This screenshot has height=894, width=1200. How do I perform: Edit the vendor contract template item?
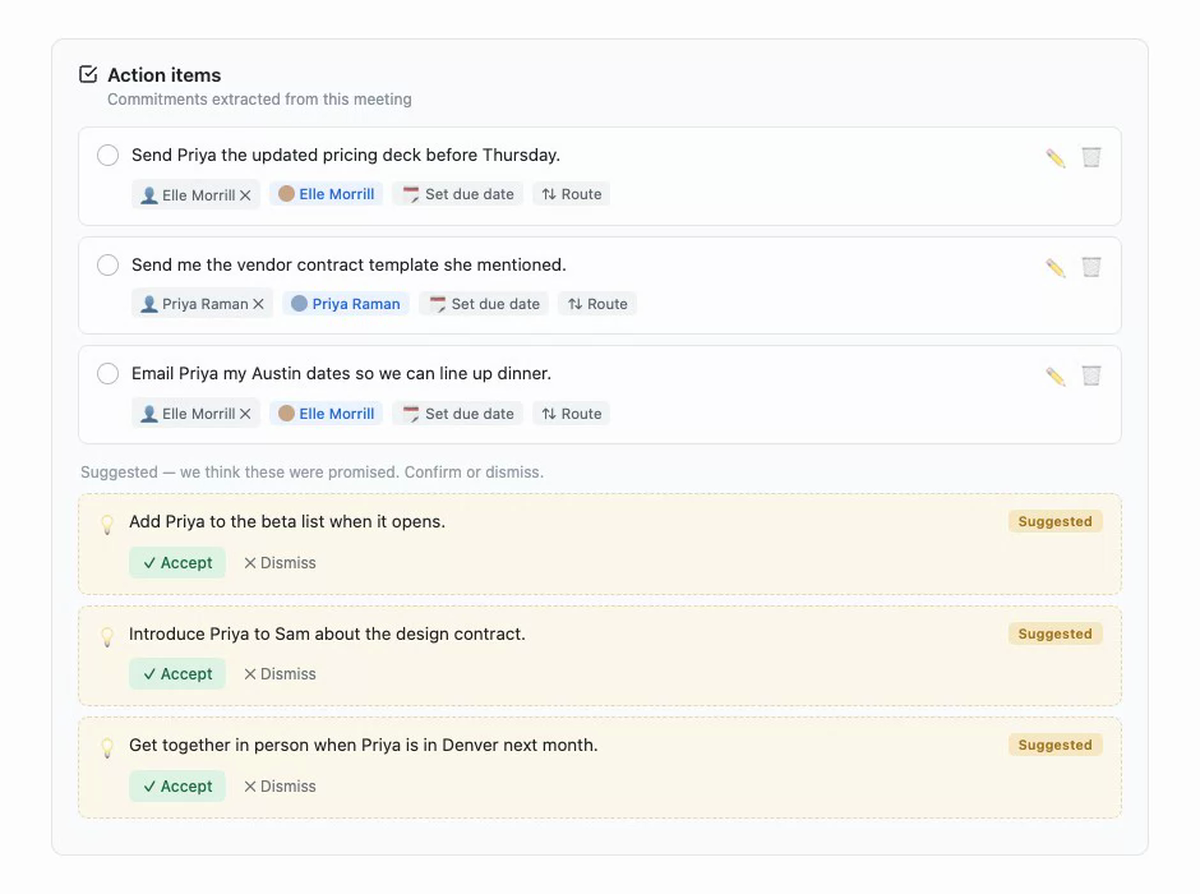[x=1056, y=267]
